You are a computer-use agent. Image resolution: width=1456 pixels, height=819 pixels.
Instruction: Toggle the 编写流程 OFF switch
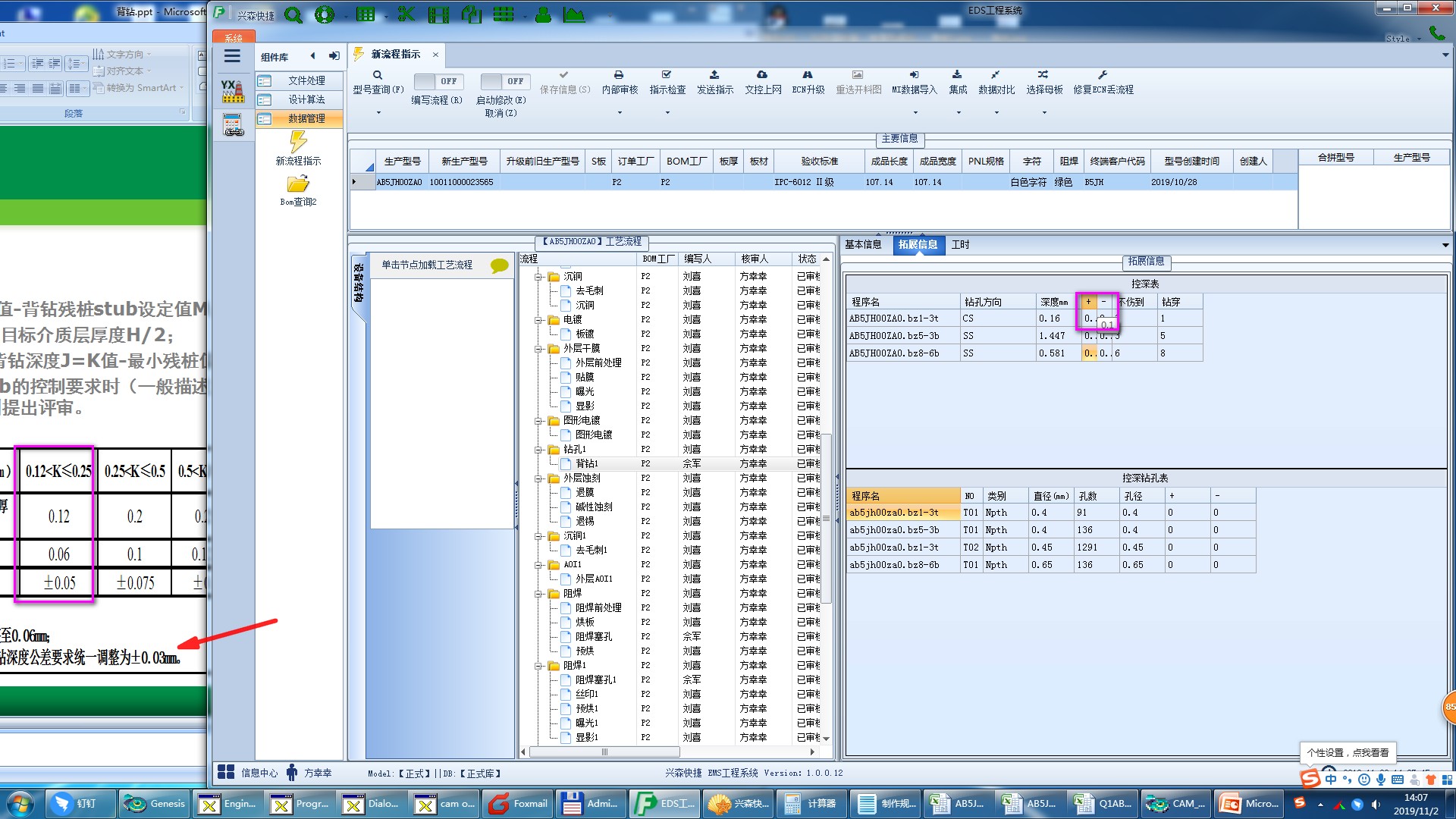(x=438, y=81)
